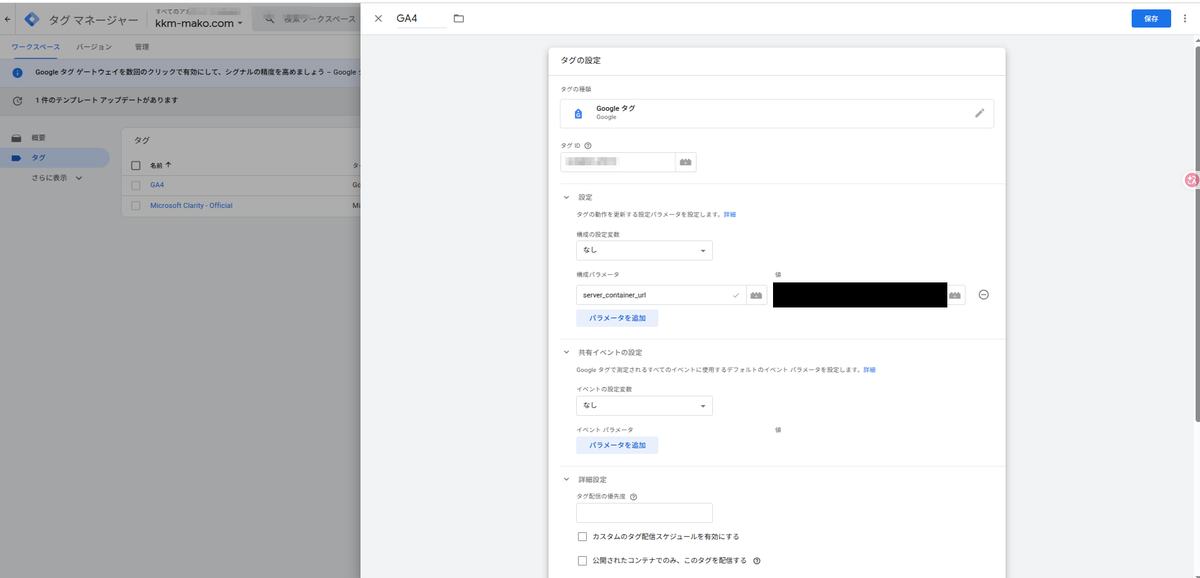The image size is (1200, 578).
Task: Open 詳細 link in 共有イベントの設定
Action: [x=869, y=369]
